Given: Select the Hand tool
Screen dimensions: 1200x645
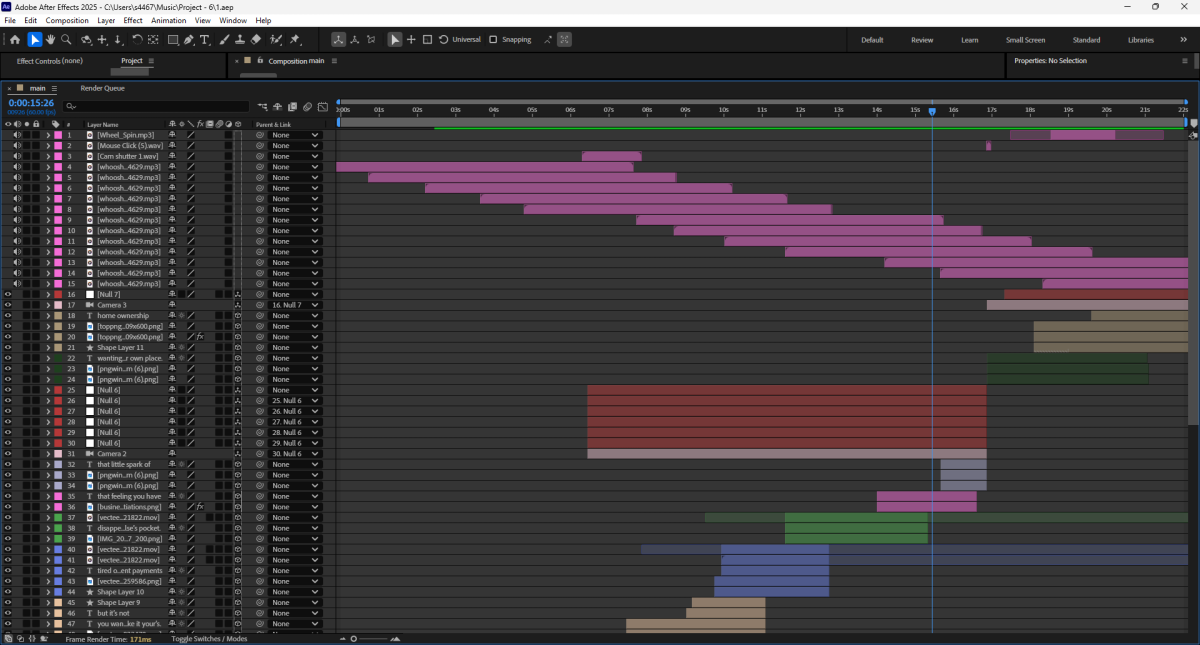Looking at the screenshot, I should tap(50, 40).
